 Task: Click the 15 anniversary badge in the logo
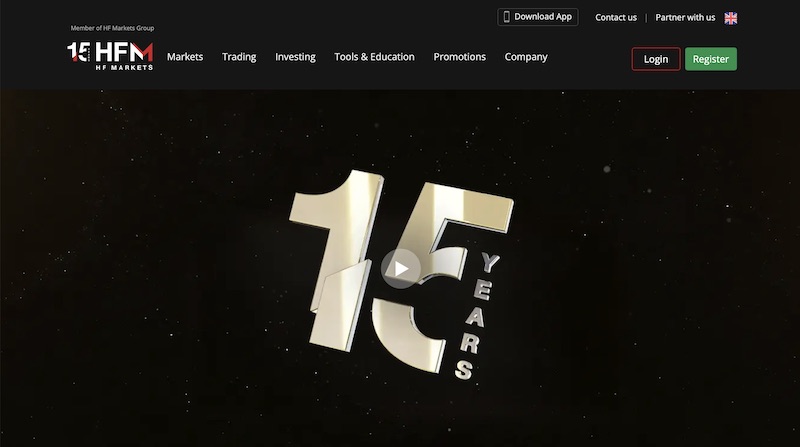[78, 52]
